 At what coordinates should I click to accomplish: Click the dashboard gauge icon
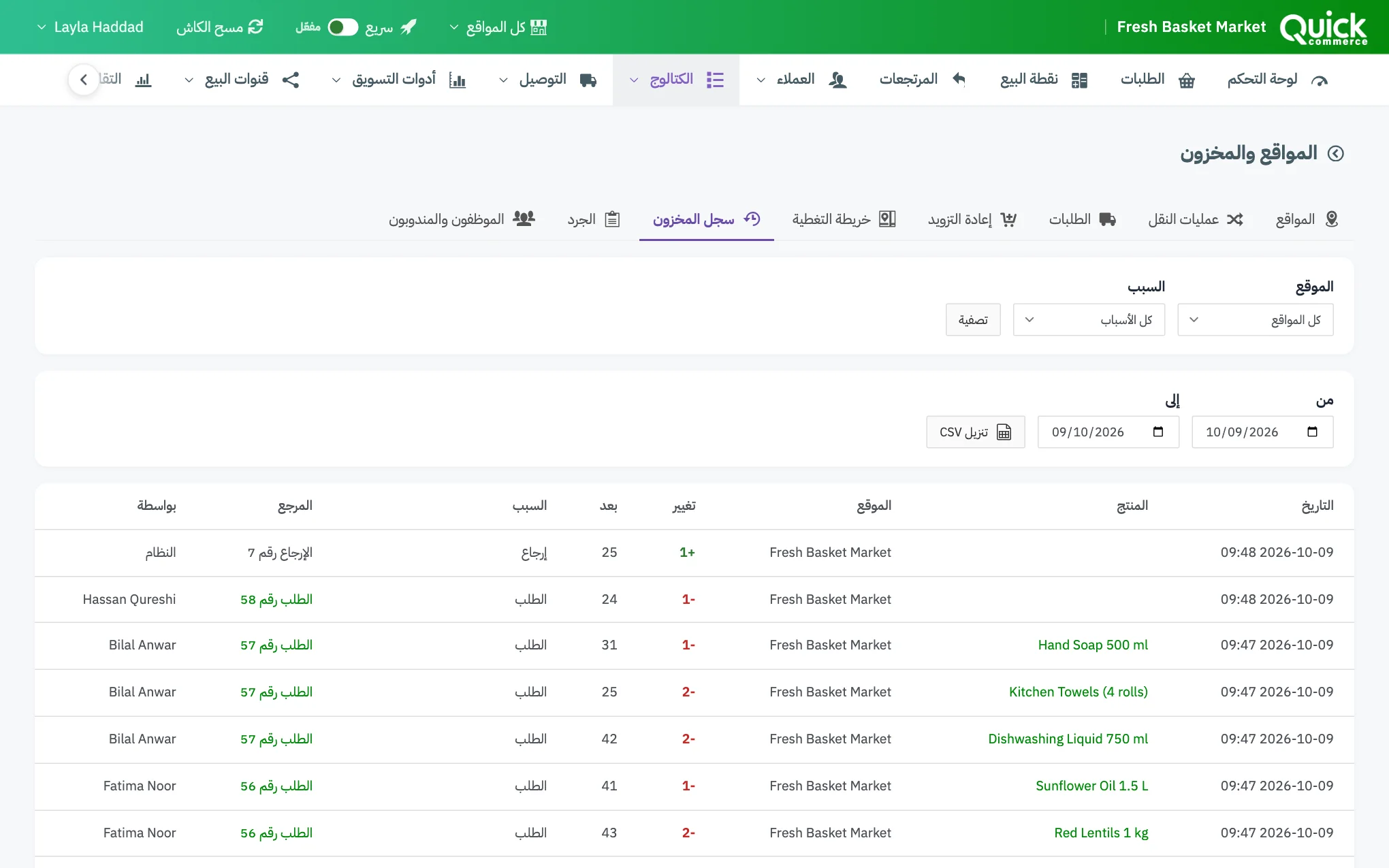point(1320,80)
